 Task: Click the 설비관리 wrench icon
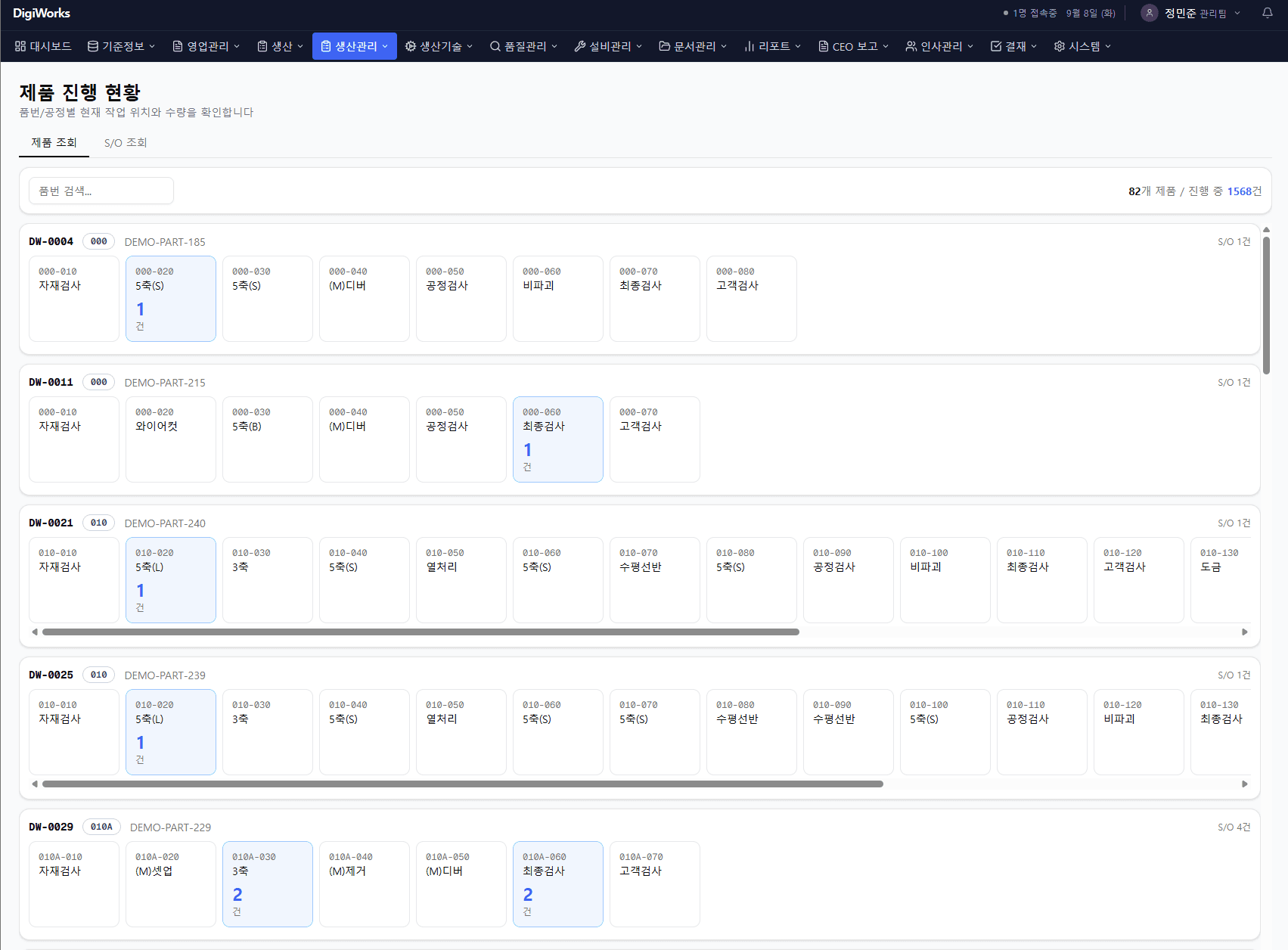point(580,46)
